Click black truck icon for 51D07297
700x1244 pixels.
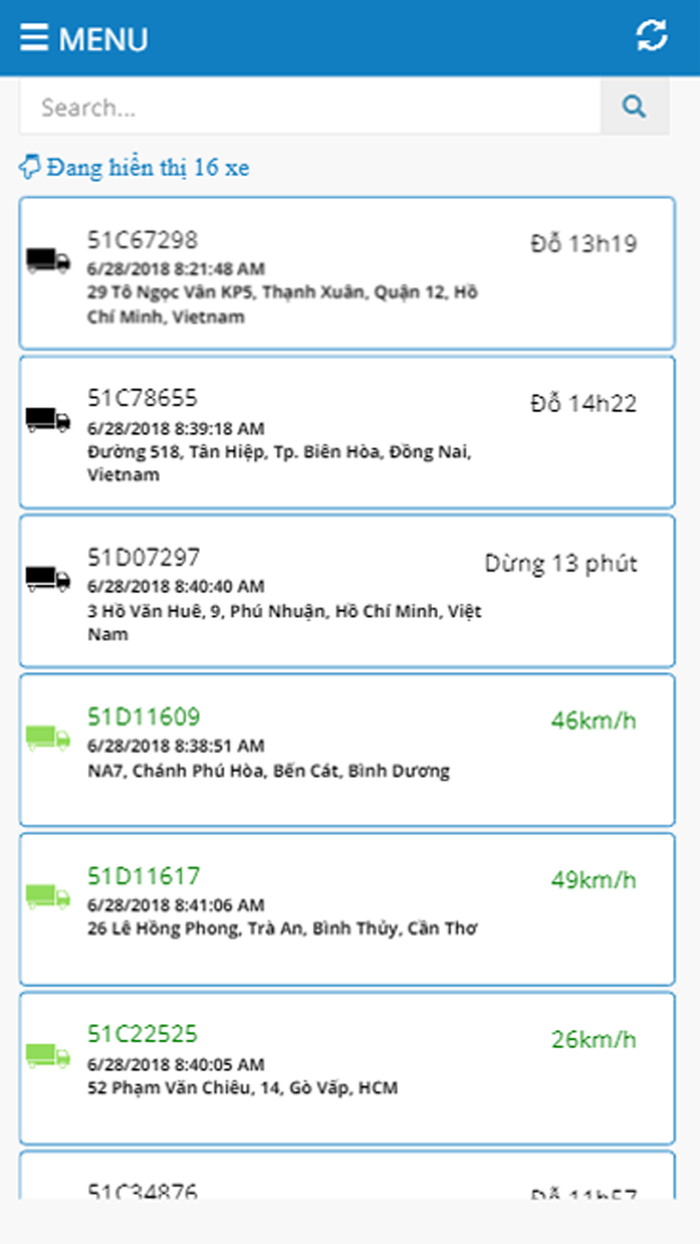pyautogui.click(x=48, y=578)
